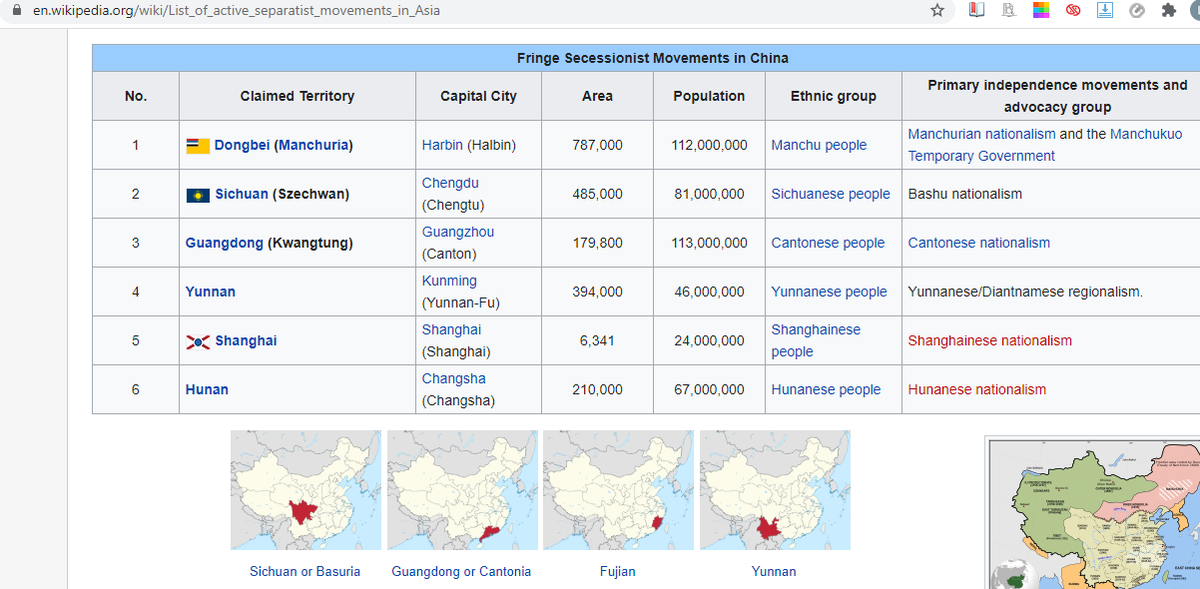The image size is (1200, 589).
Task: Click the Fujian caption link
Action: tap(618, 572)
